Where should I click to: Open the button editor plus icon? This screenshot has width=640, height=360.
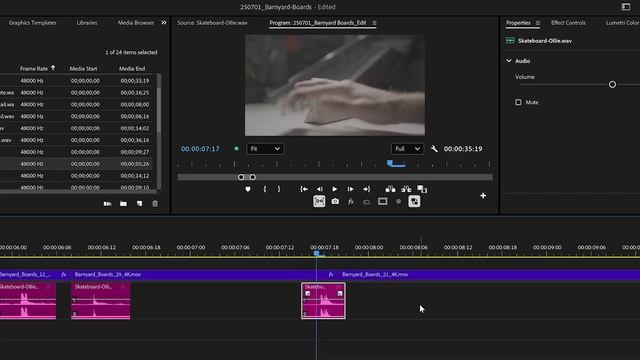pyautogui.click(x=483, y=196)
